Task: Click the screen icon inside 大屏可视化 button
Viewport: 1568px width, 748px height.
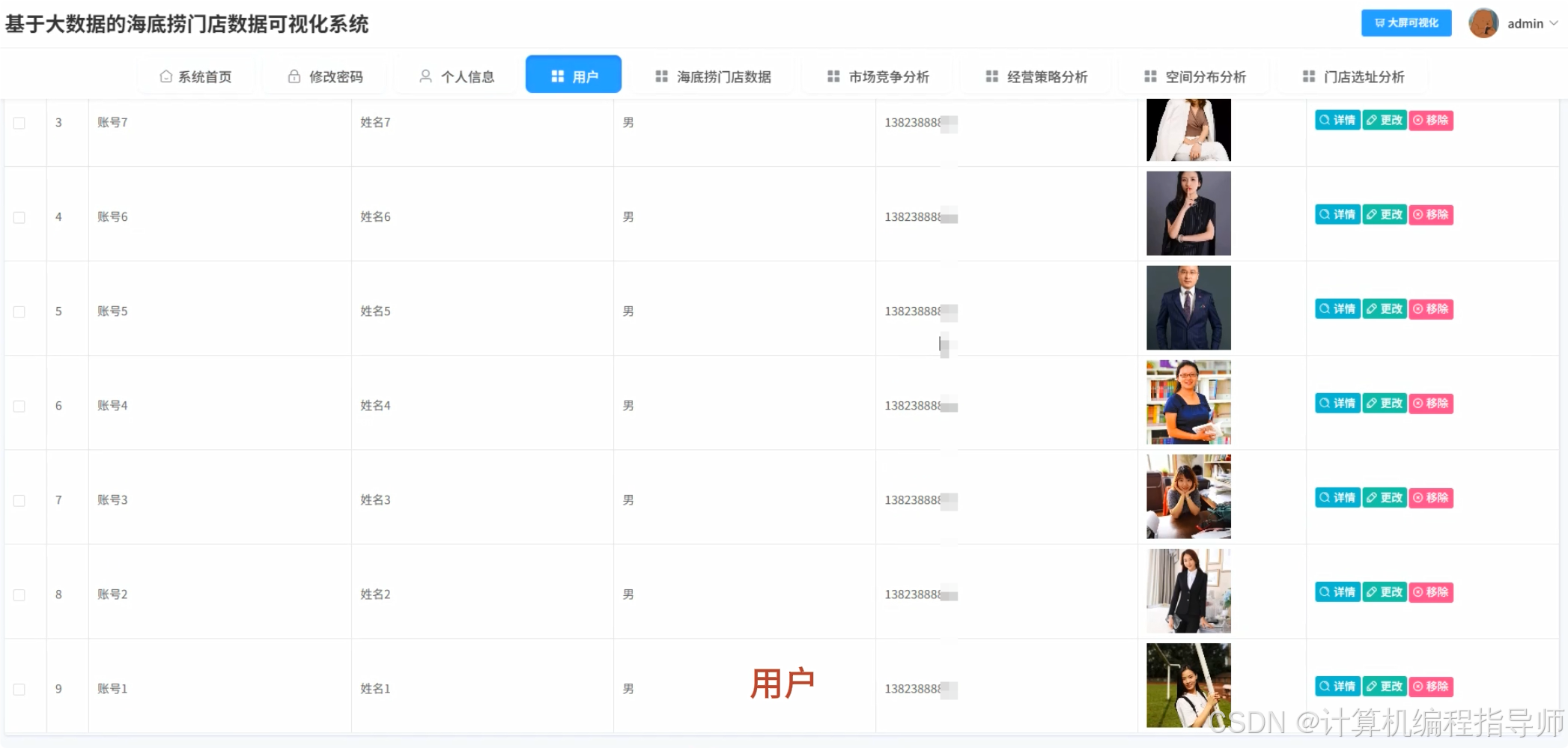Action: [1380, 22]
